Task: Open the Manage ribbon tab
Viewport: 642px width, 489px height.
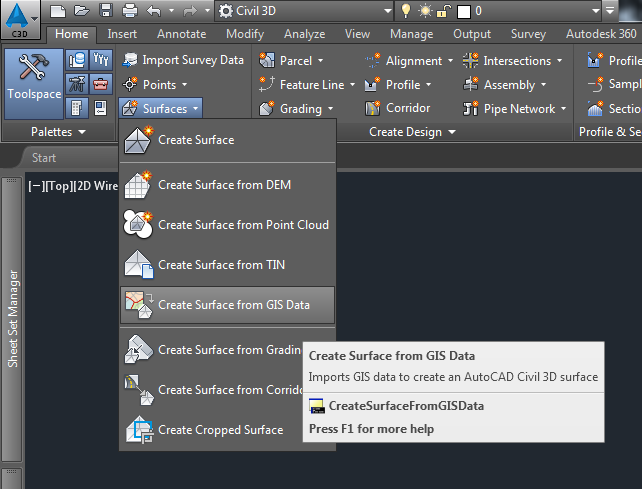Action: point(411,34)
